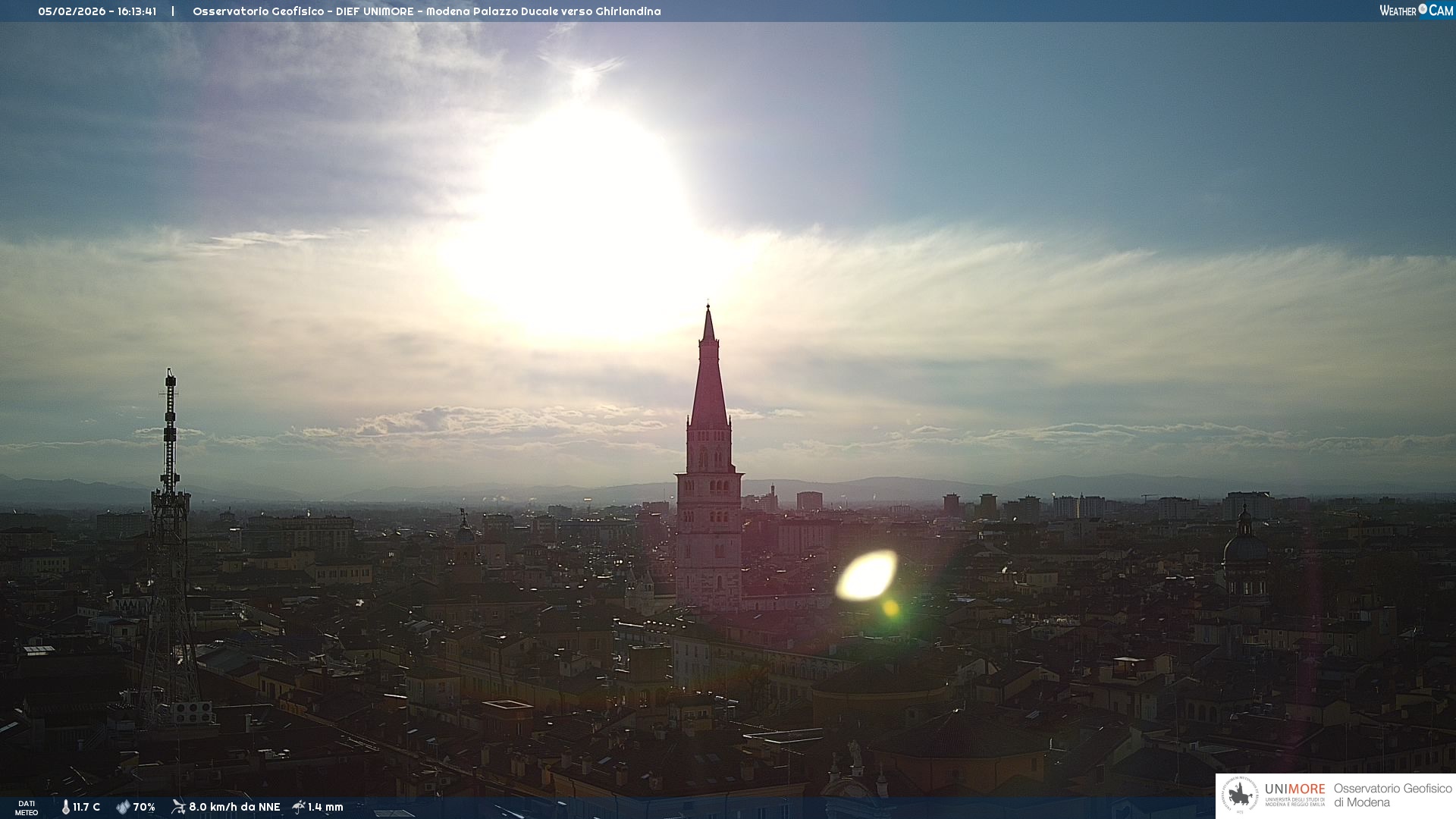The width and height of the screenshot is (1456, 819).
Task: Click the 8.0 km/h da NNE wind reading
Action: [234, 807]
